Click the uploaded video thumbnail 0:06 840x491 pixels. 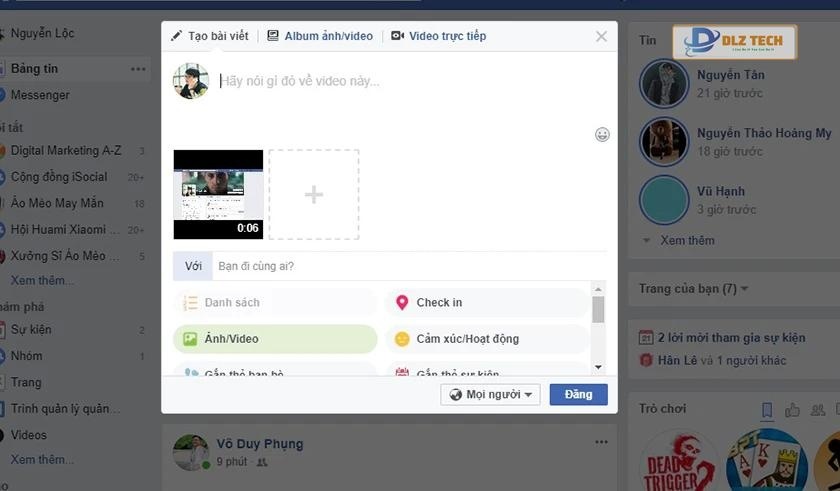tap(218, 195)
